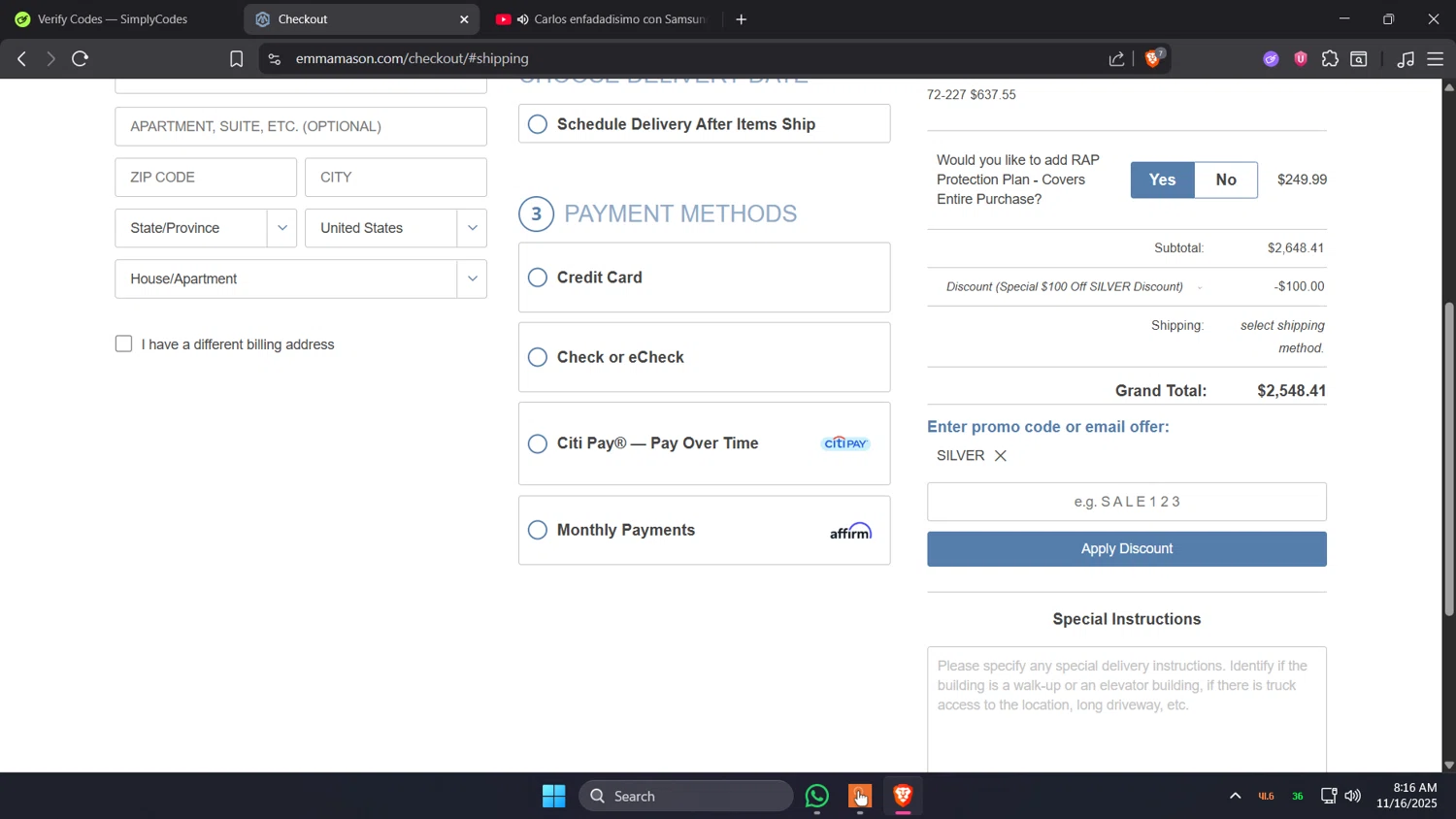Focus the Special Instructions text area

tap(1126, 709)
